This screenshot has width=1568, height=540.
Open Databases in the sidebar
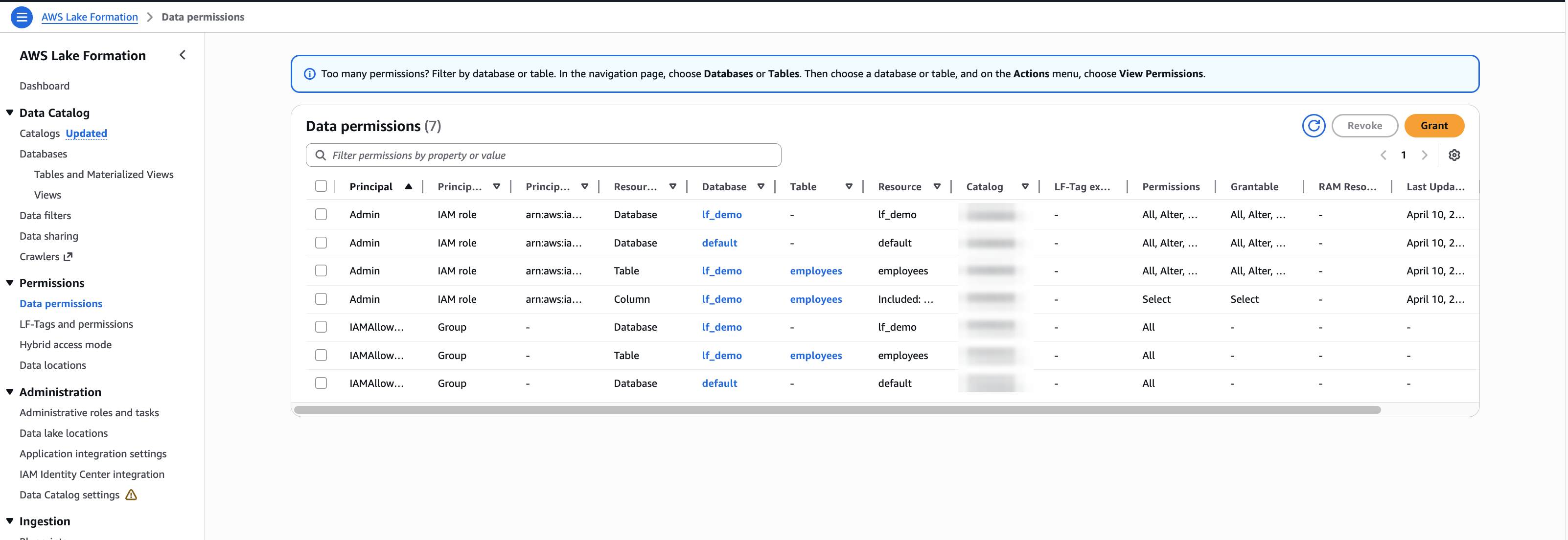click(43, 155)
